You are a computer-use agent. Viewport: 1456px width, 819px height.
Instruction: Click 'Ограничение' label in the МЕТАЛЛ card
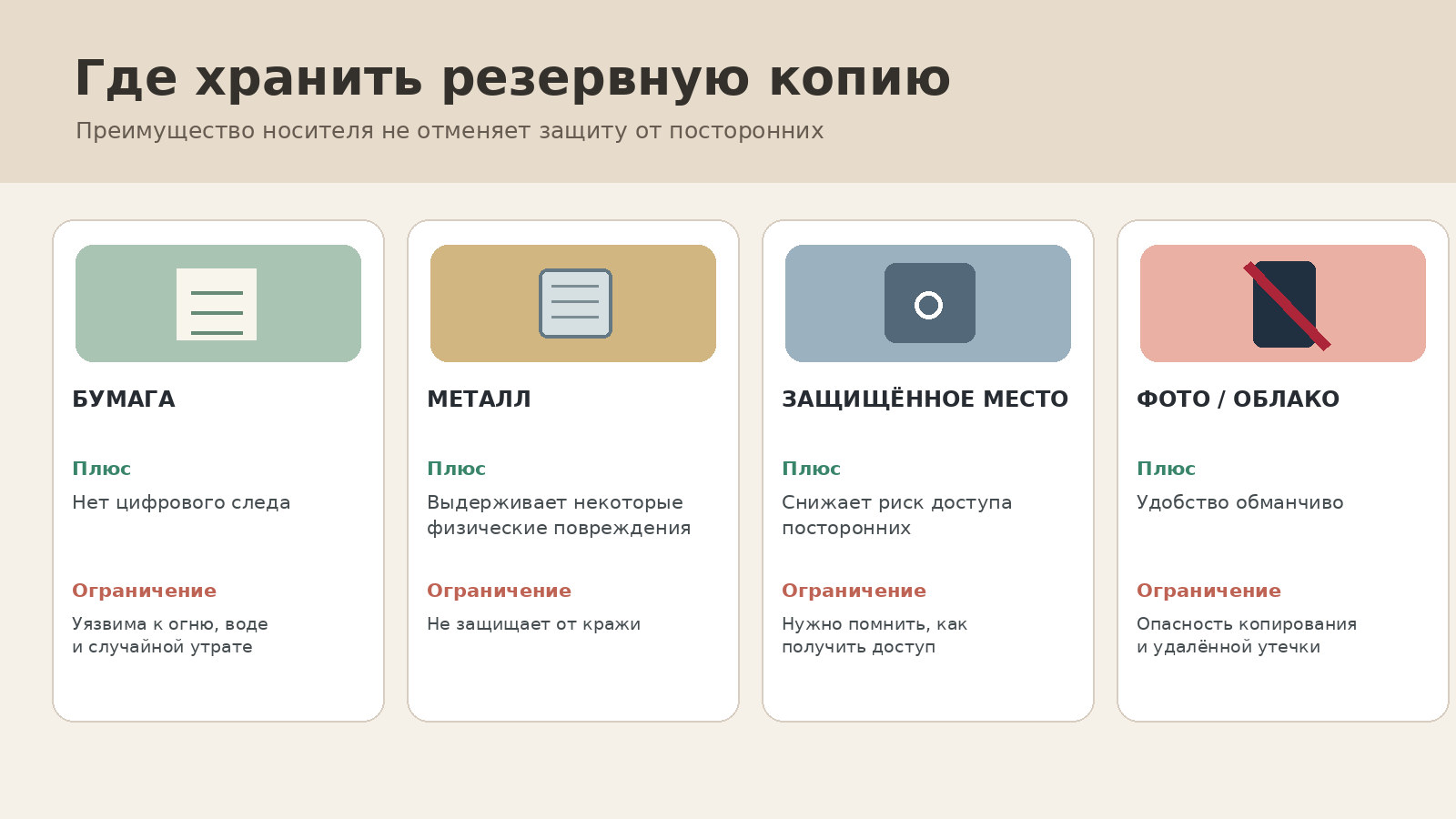pyautogui.click(x=500, y=591)
